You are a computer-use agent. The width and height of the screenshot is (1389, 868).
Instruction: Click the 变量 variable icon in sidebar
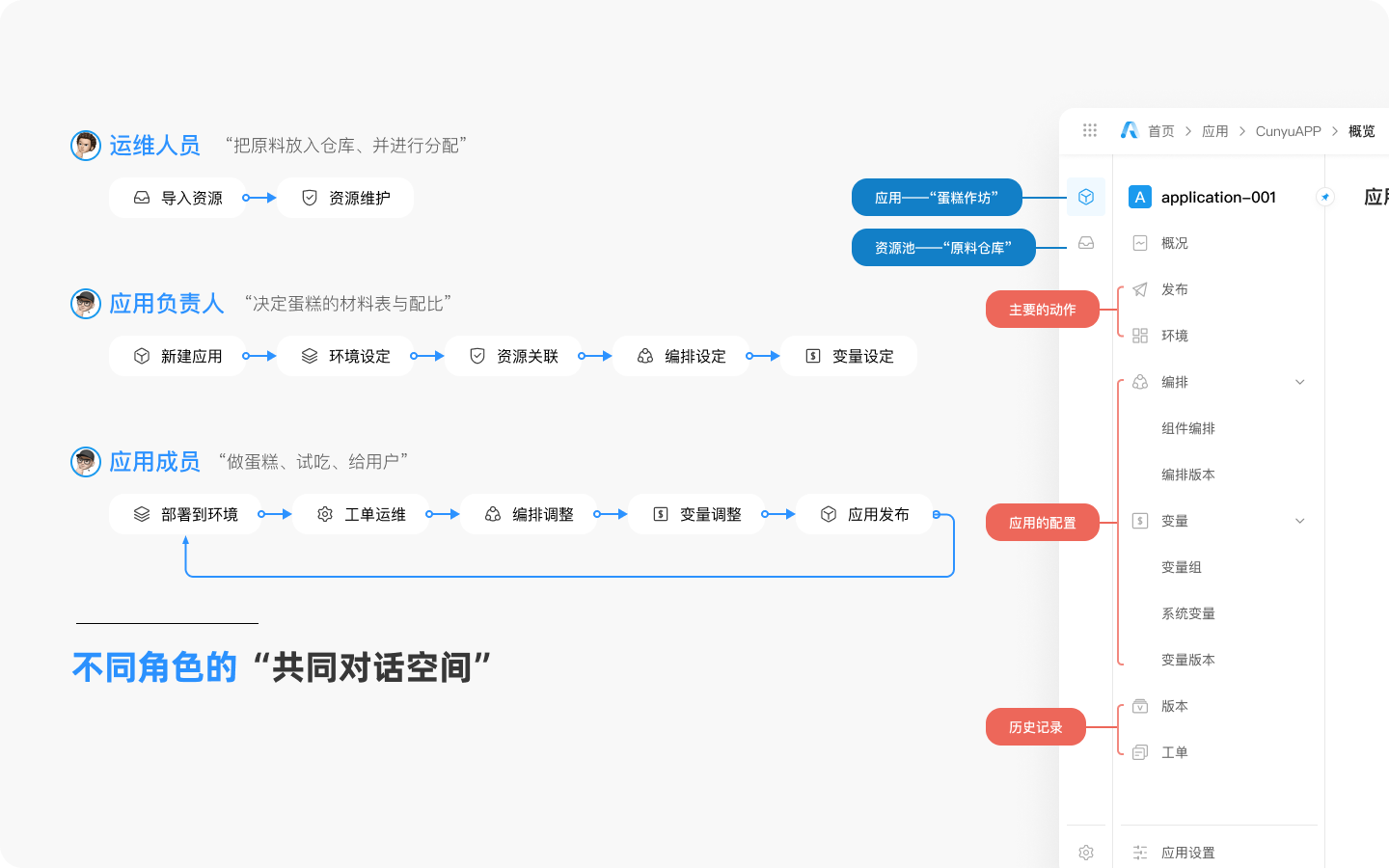click(x=1140, y=521)
